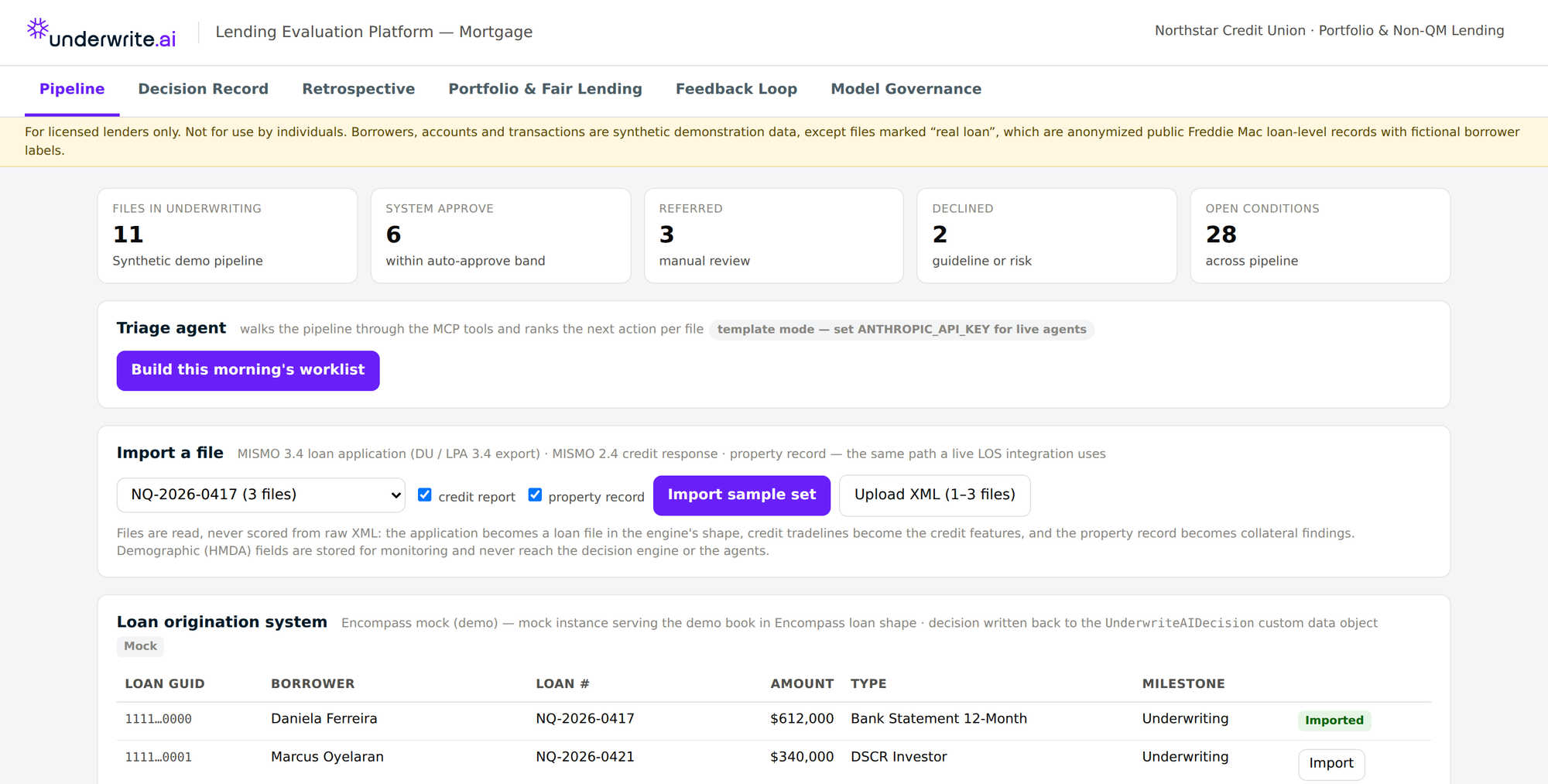Open the Retrospective tab
This screenshot has height=784, width=1548.
358,89
